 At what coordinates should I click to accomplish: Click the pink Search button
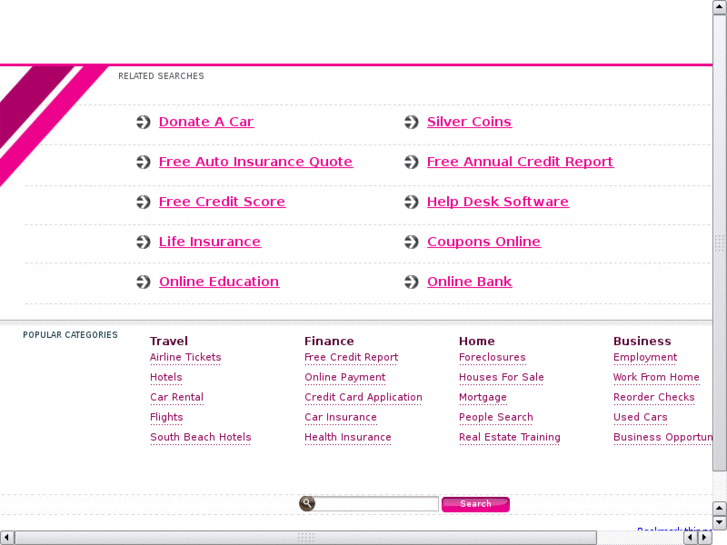(476, 504)
